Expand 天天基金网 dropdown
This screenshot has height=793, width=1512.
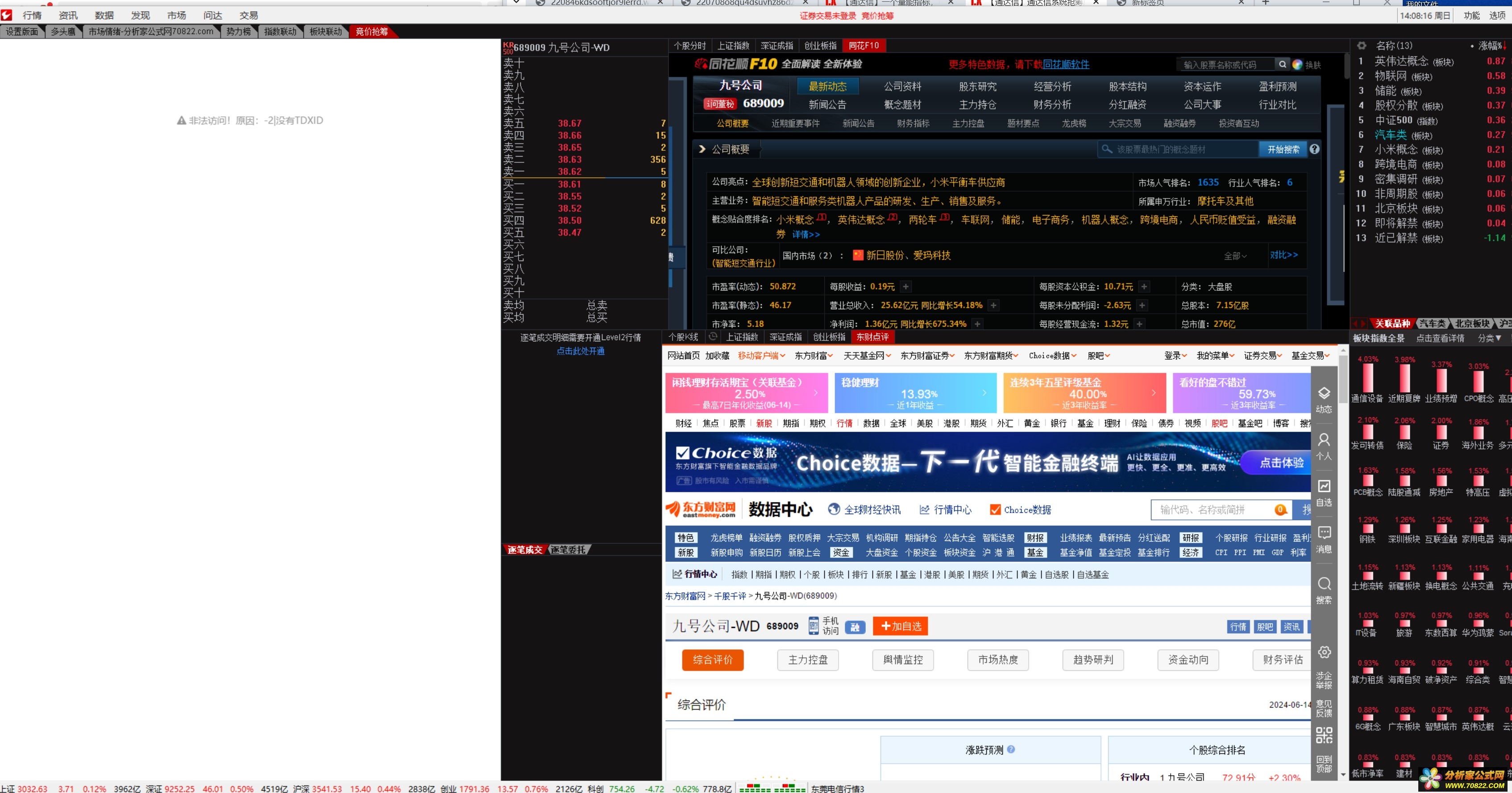point(867,356)
